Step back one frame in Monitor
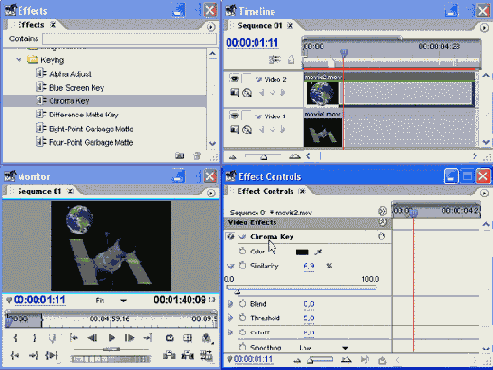Screen dimensions: 493x370 [92, 338]
